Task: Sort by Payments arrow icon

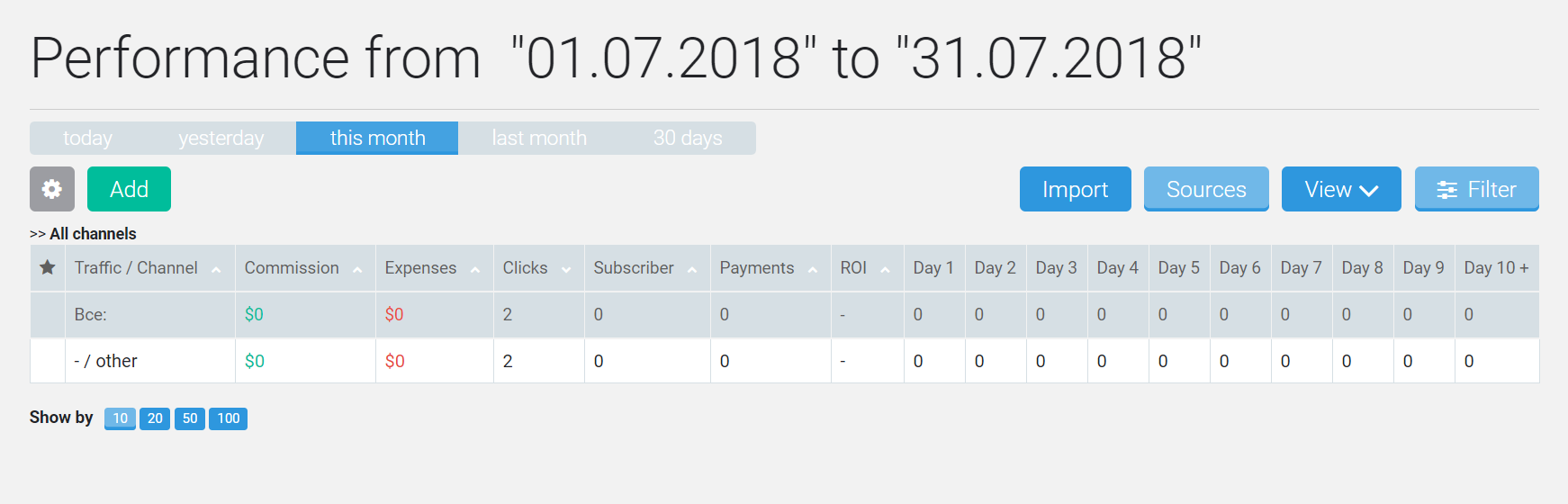Action: [x=813, y=269]
